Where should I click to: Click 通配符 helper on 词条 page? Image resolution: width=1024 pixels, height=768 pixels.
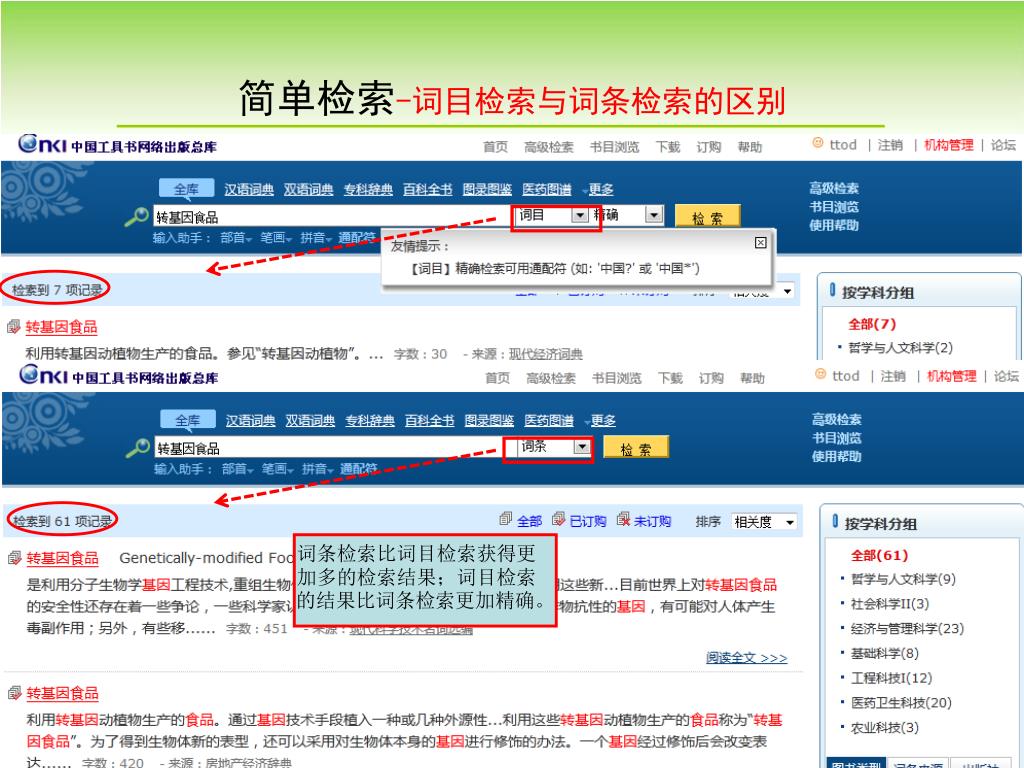[359, 469]
